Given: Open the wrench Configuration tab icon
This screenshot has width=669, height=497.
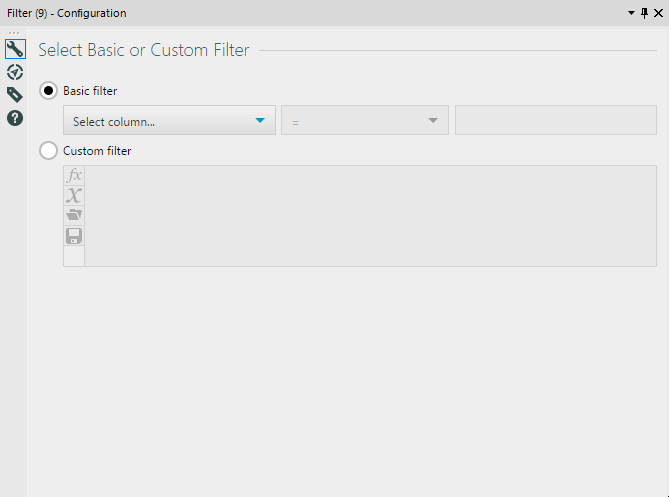Looking at the screenshot, I should point(15,49).
